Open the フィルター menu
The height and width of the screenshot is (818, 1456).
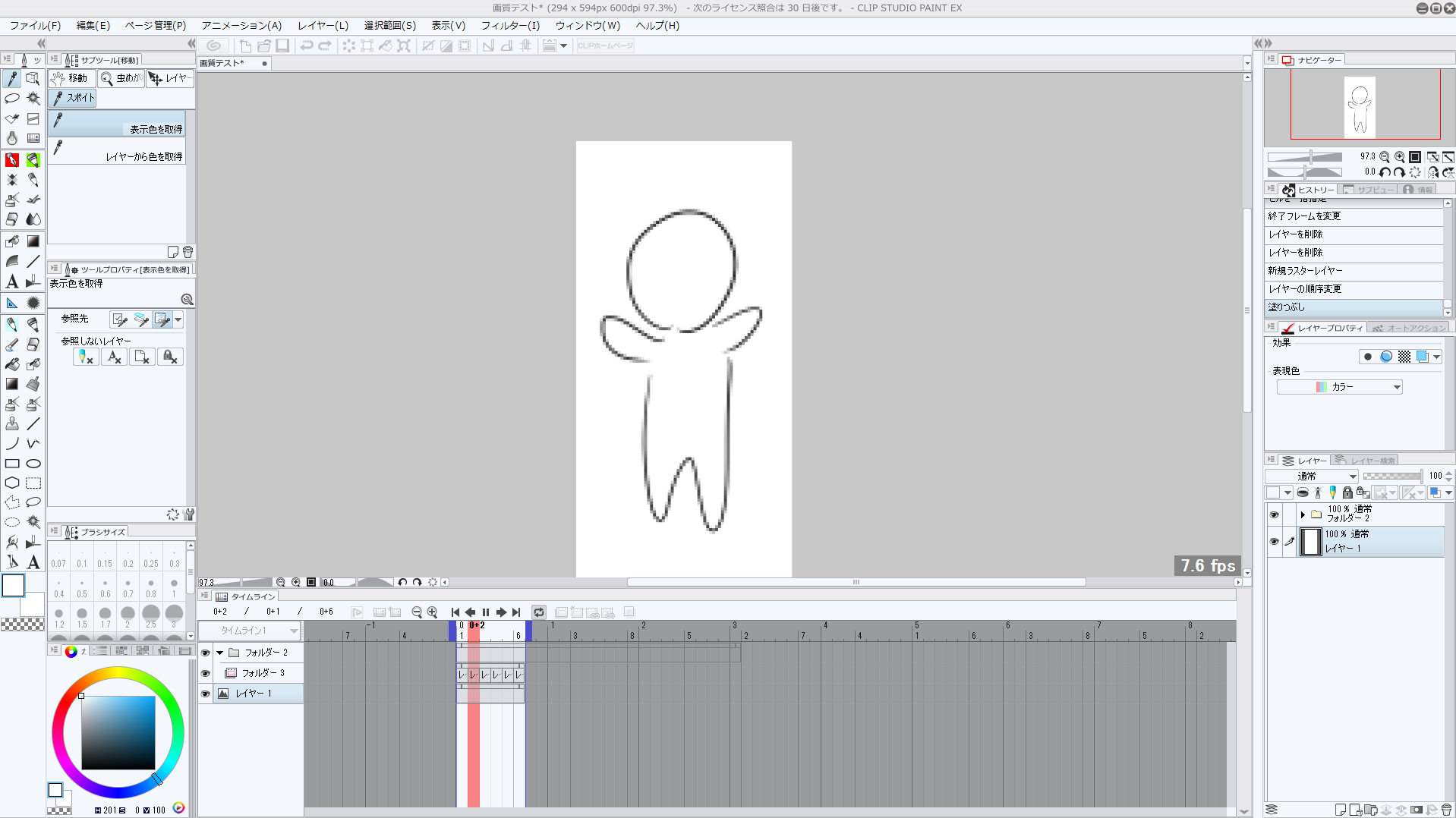click(509, 26)
